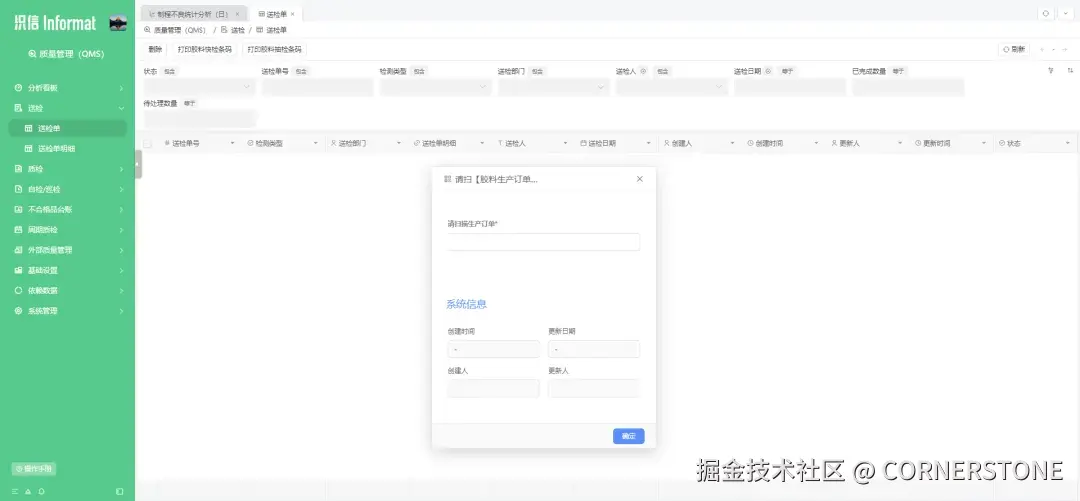Click the blue 确定 button
Screen dimensions: 1080x501
[x=628, y=436]
